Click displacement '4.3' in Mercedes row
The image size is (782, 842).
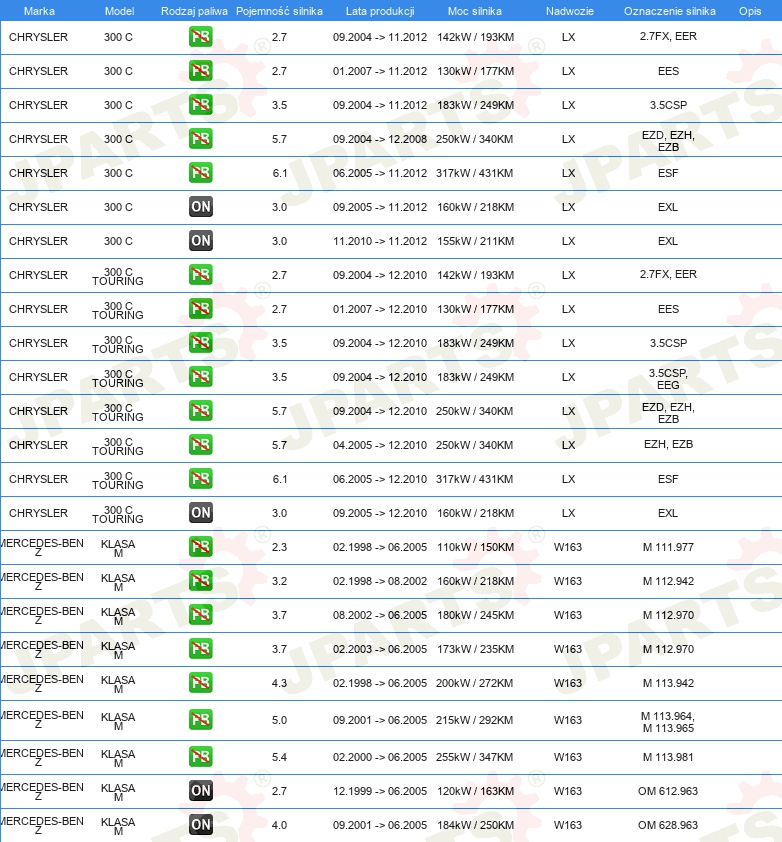(279, 683)
